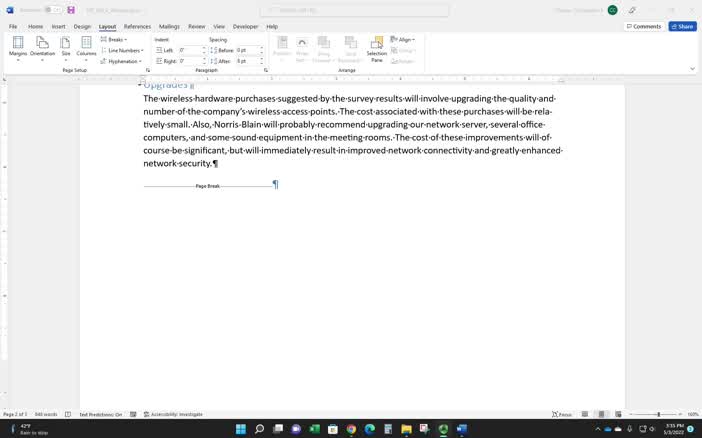
Task: Click the Windows Start button
Action: pyautogui.click(x=241, y=429)
